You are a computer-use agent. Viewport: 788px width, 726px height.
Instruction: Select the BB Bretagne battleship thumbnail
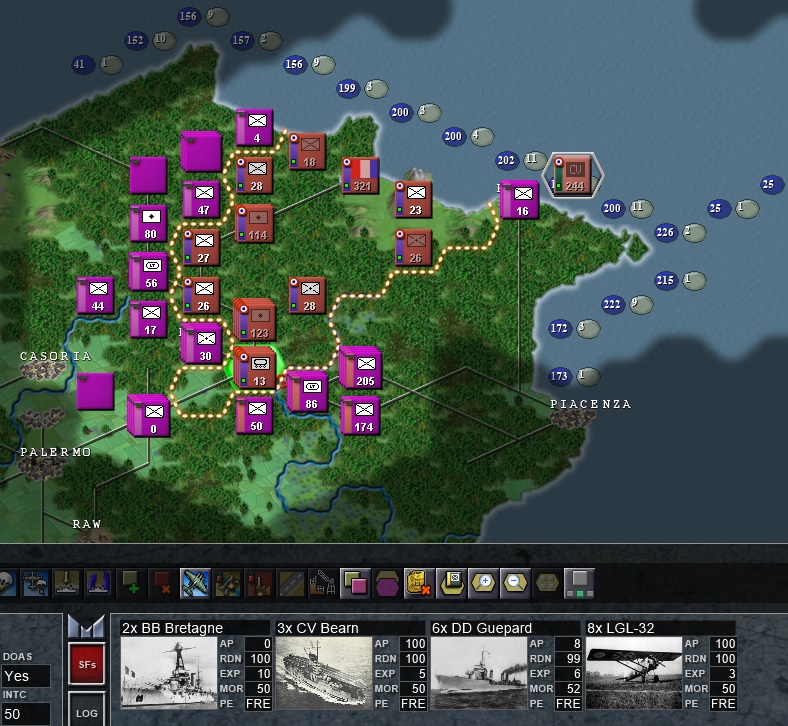(x=169, y=673)
